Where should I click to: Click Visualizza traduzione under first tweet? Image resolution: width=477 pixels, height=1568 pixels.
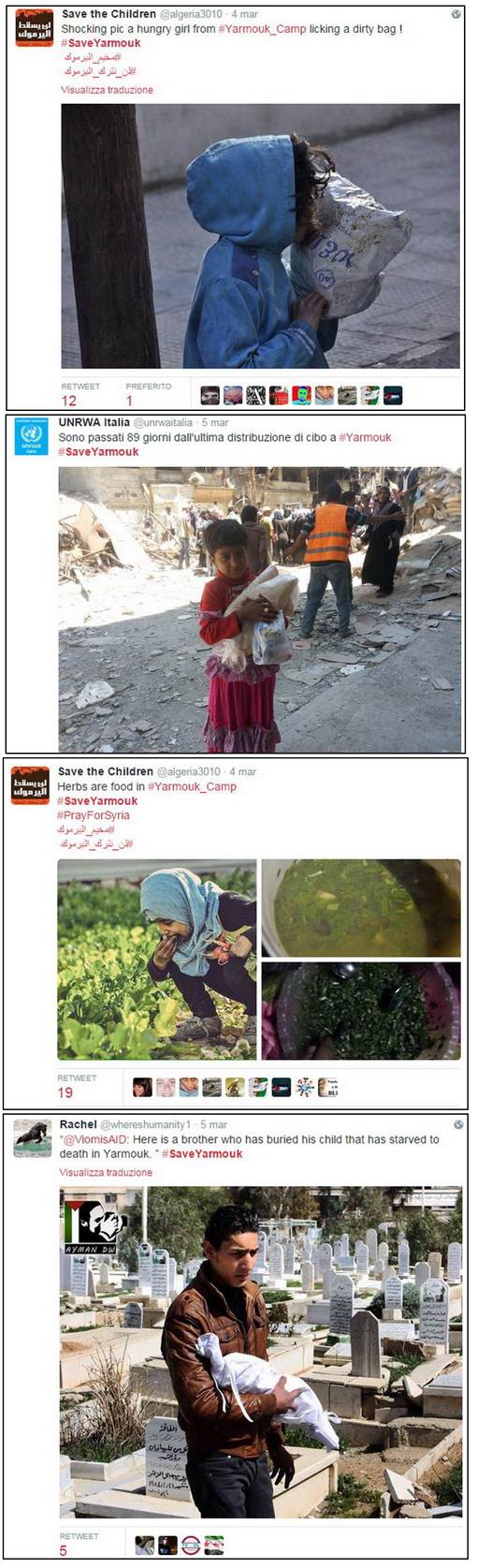(x=107, y=90)
